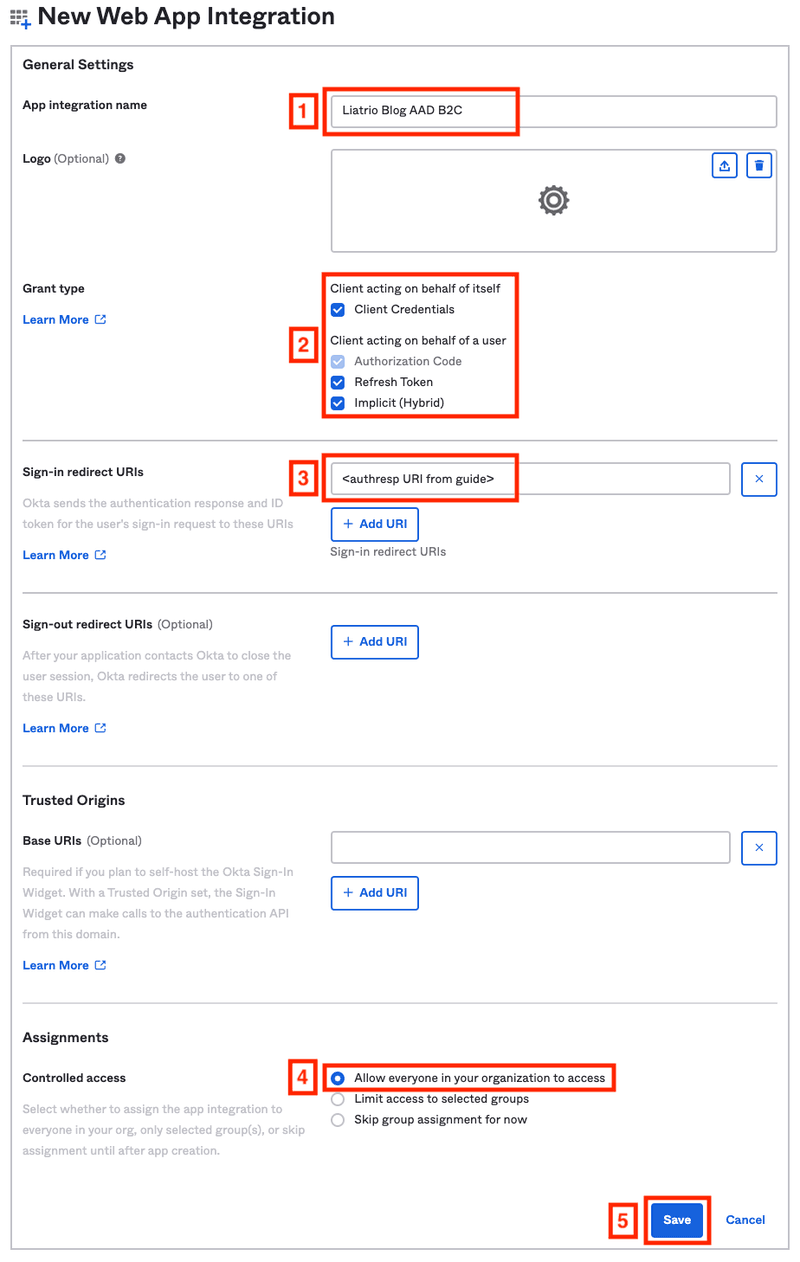The width and height of the screenshot is (800, 1262).
Task: Click the app integration icon in the page header
Action: tap(19, 17)
